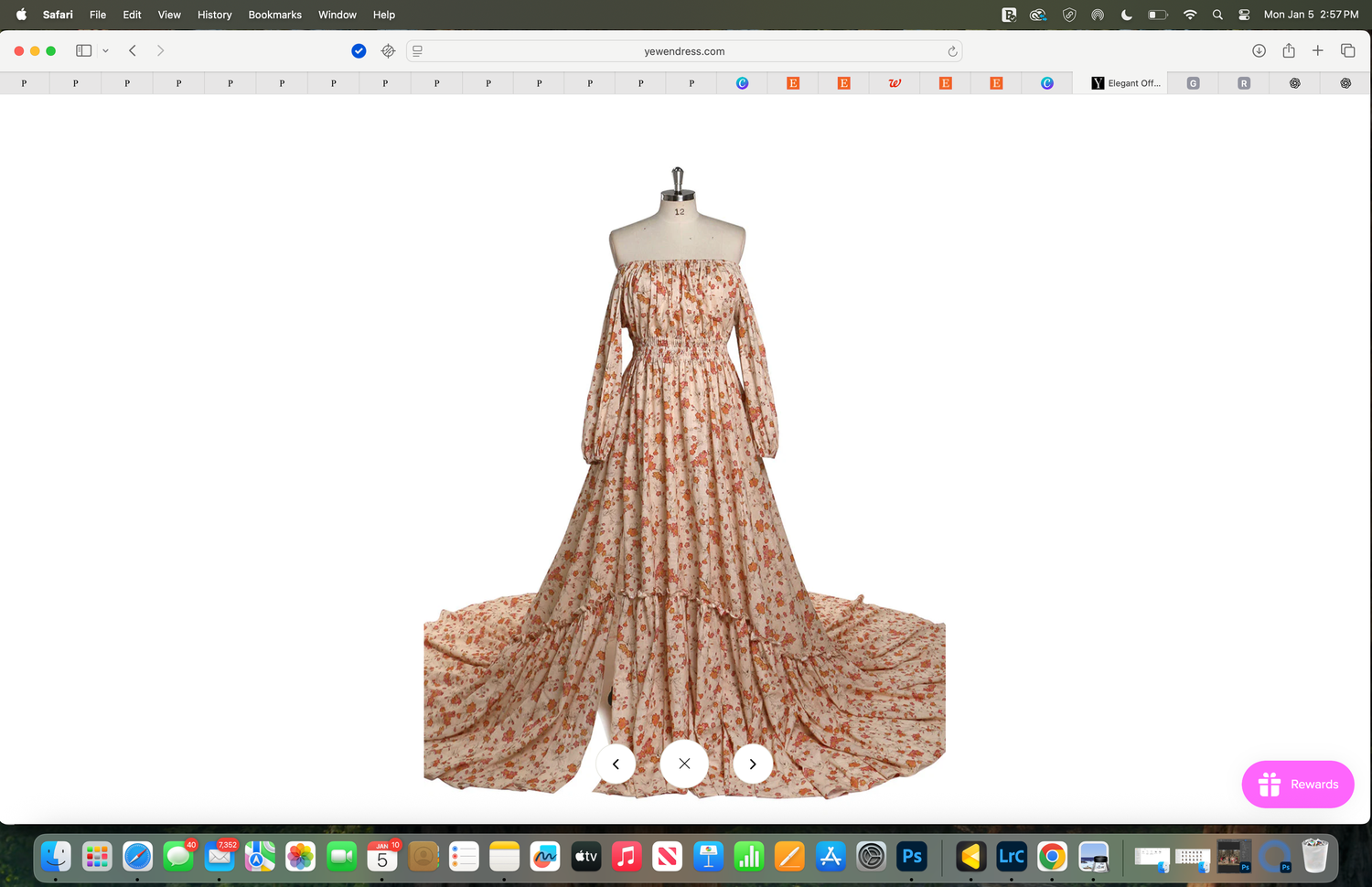This screenshot has height=887, width=1372.
Task: Open the Apple menu
Action: [x=21, y=15]
